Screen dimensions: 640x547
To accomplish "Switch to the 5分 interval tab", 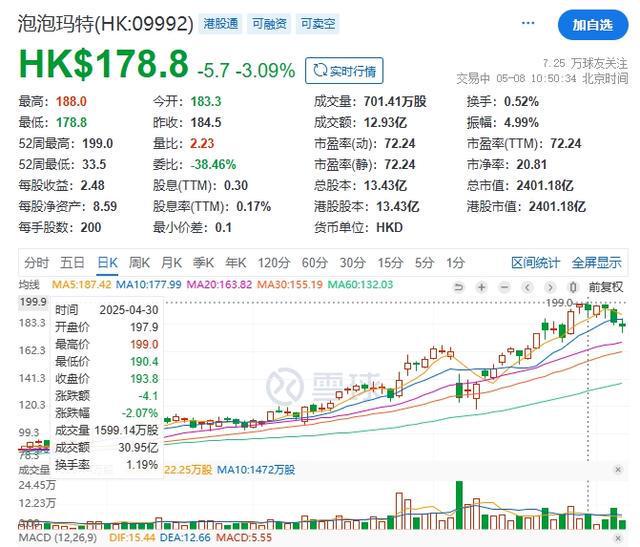I will [424, 262].
